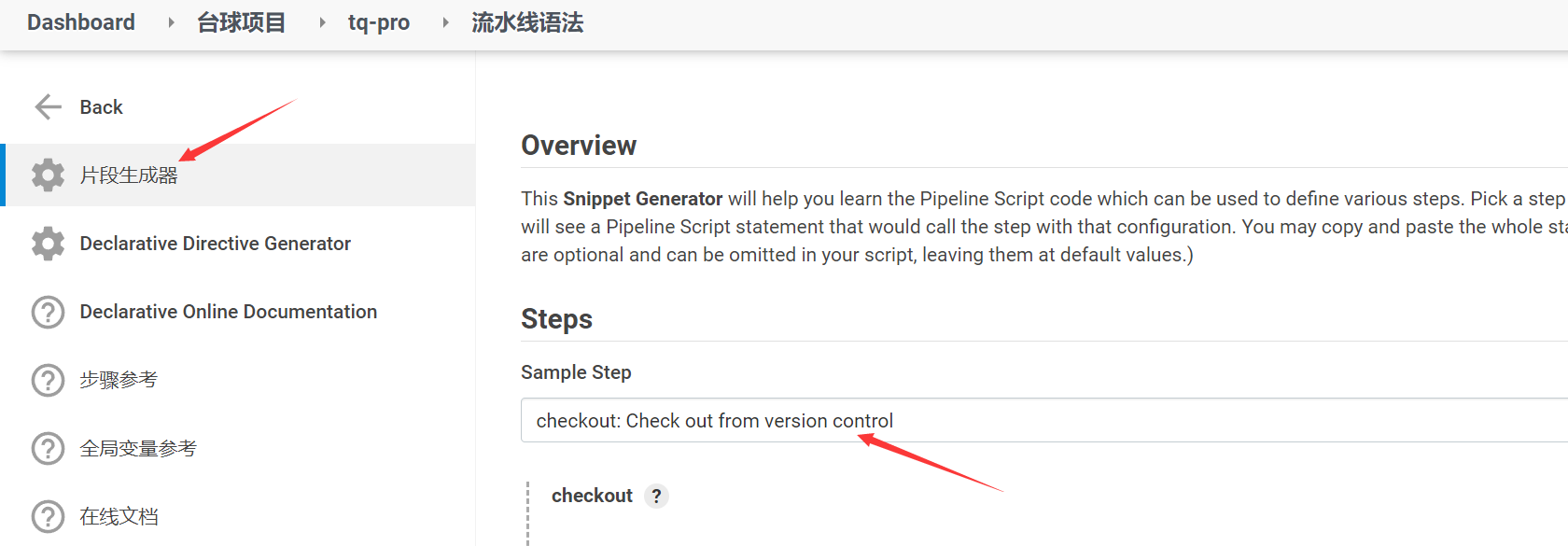Open 台球项目 breadcrumb link
The width and height of the screenshot is (1568, 546).
coord(241,22)
